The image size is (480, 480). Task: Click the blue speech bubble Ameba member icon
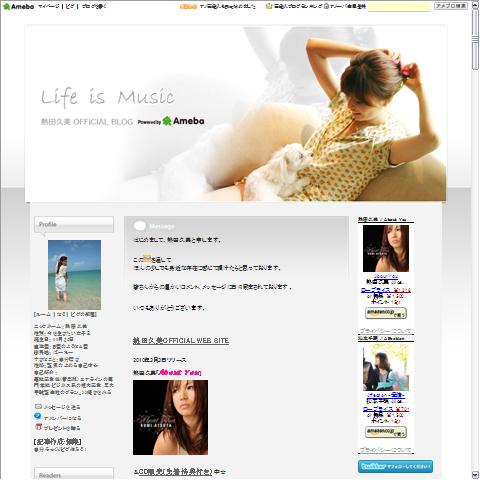click(38, 416)
